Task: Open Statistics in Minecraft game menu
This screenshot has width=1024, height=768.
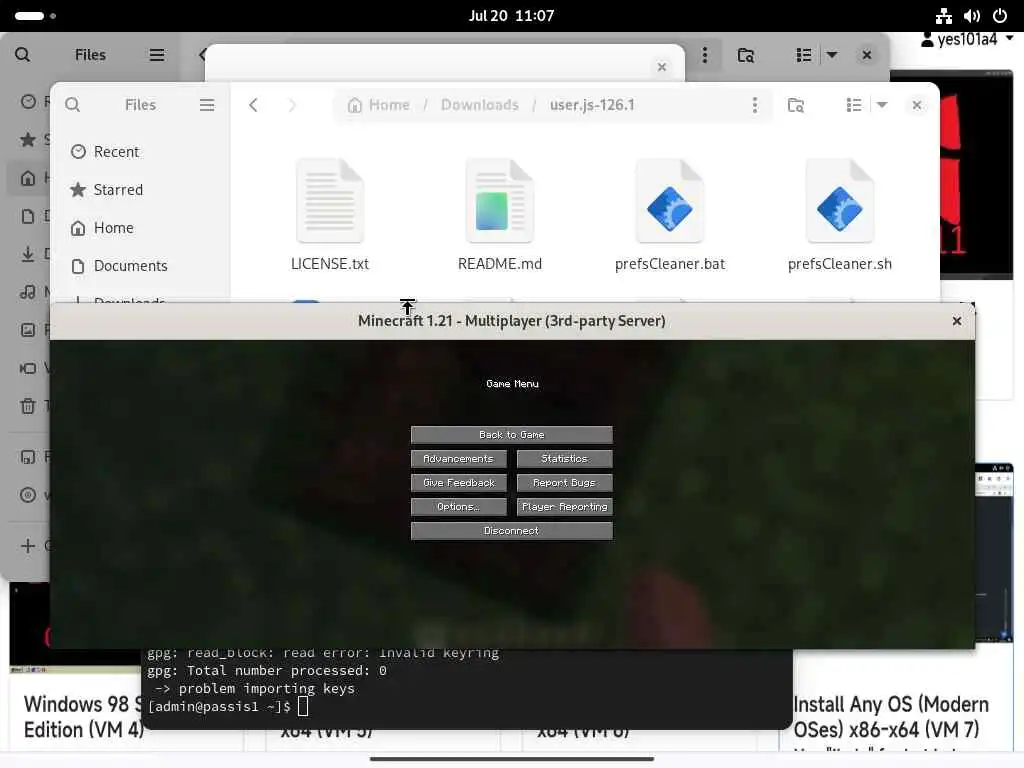Action: (x=564, y=459)
